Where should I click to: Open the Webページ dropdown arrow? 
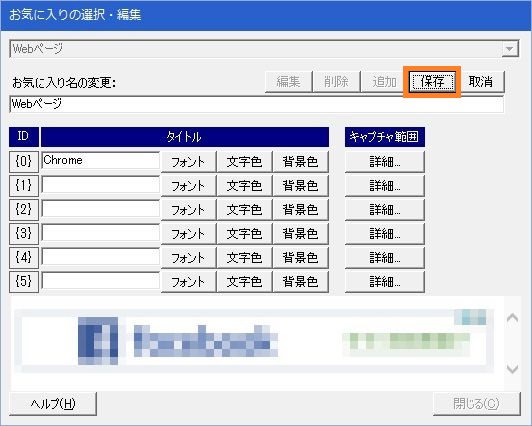click(510, 49)
